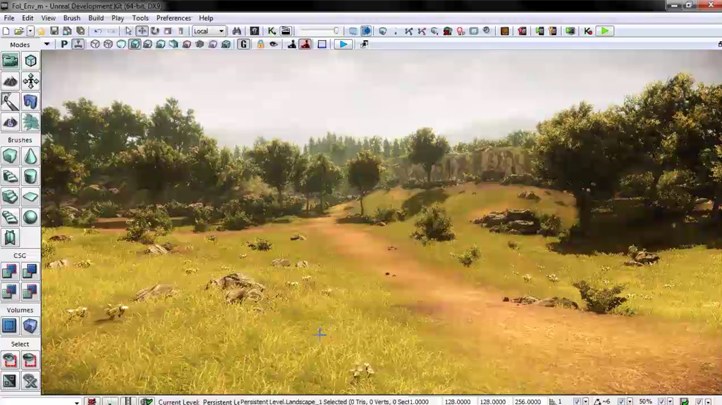Activate the Rotate widget tool
The image size is (722, 405).
click(x=155, y=31)
